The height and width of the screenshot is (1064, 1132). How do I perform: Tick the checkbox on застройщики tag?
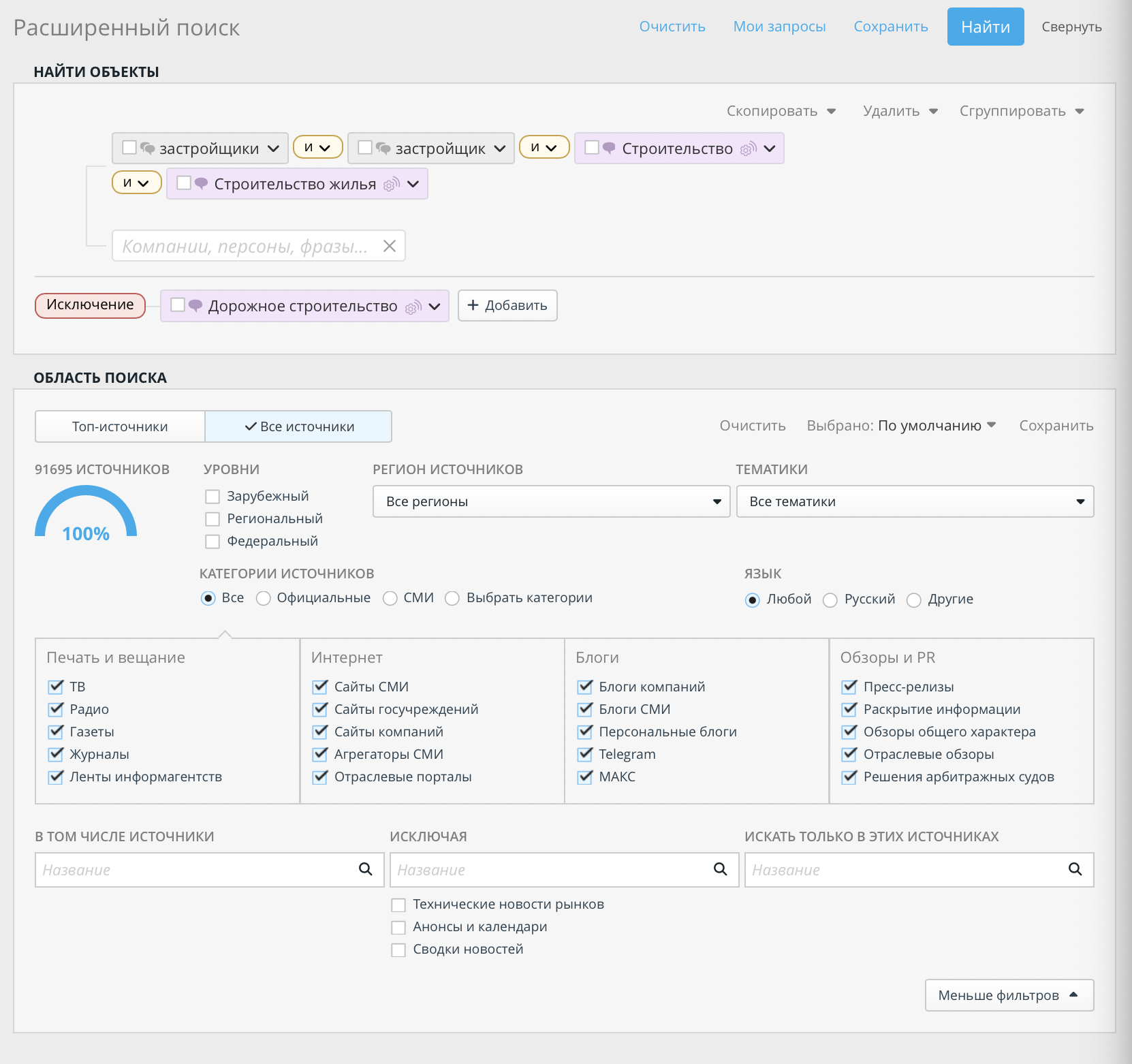[x=129, y=147]
